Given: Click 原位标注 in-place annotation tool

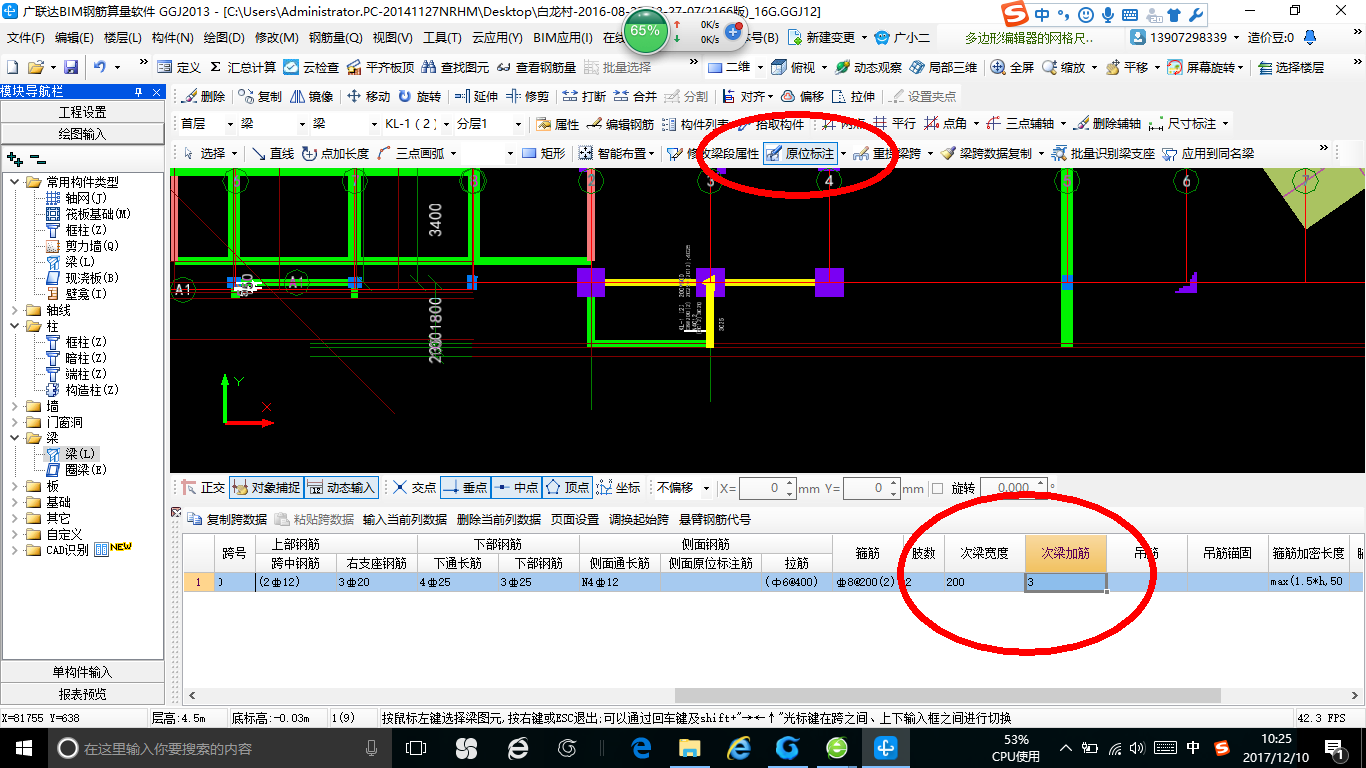Looking at the screenshot, I should click(x=800, y=153).
